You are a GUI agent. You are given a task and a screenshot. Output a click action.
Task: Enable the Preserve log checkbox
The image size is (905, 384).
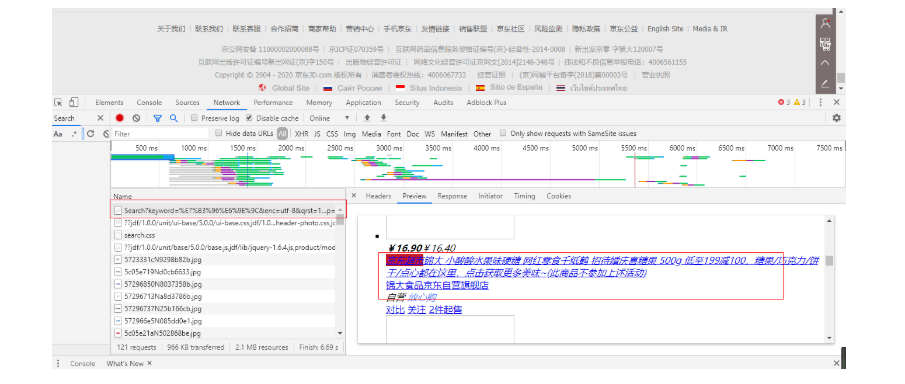[195, 118]
